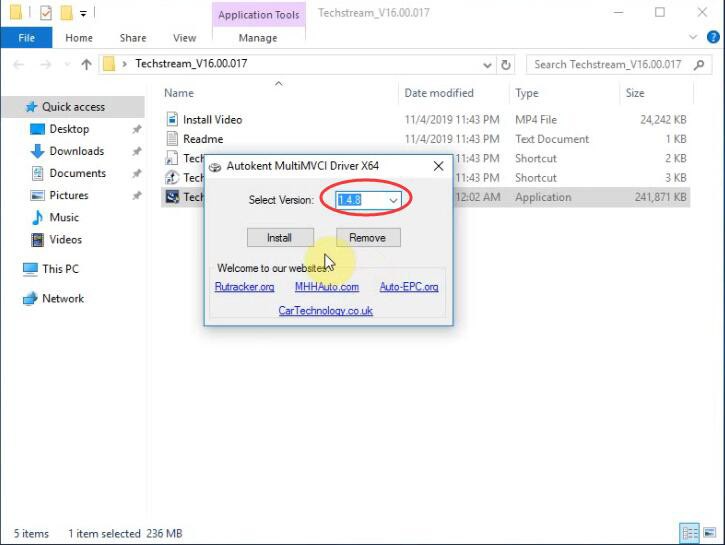Expand the ribbon with the chevron
The height and width of the screenshot is (545, 725).
tap(693, 37)
